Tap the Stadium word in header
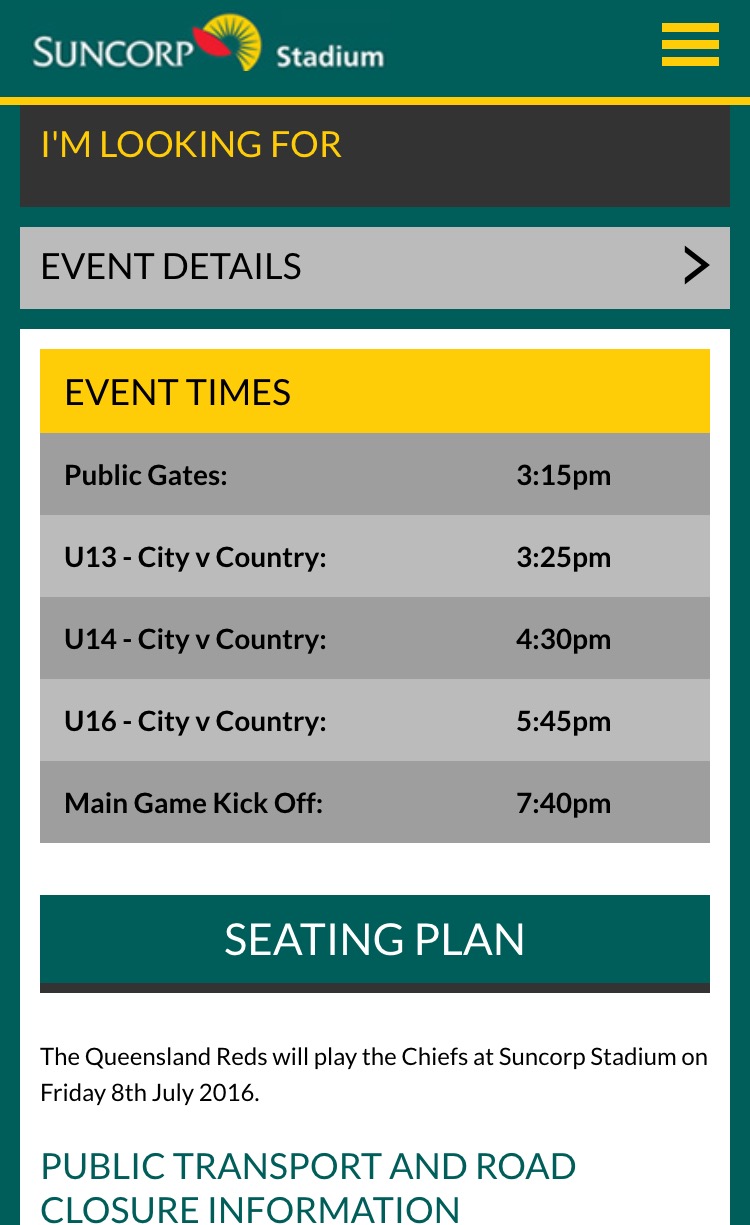 pos(329,56)
